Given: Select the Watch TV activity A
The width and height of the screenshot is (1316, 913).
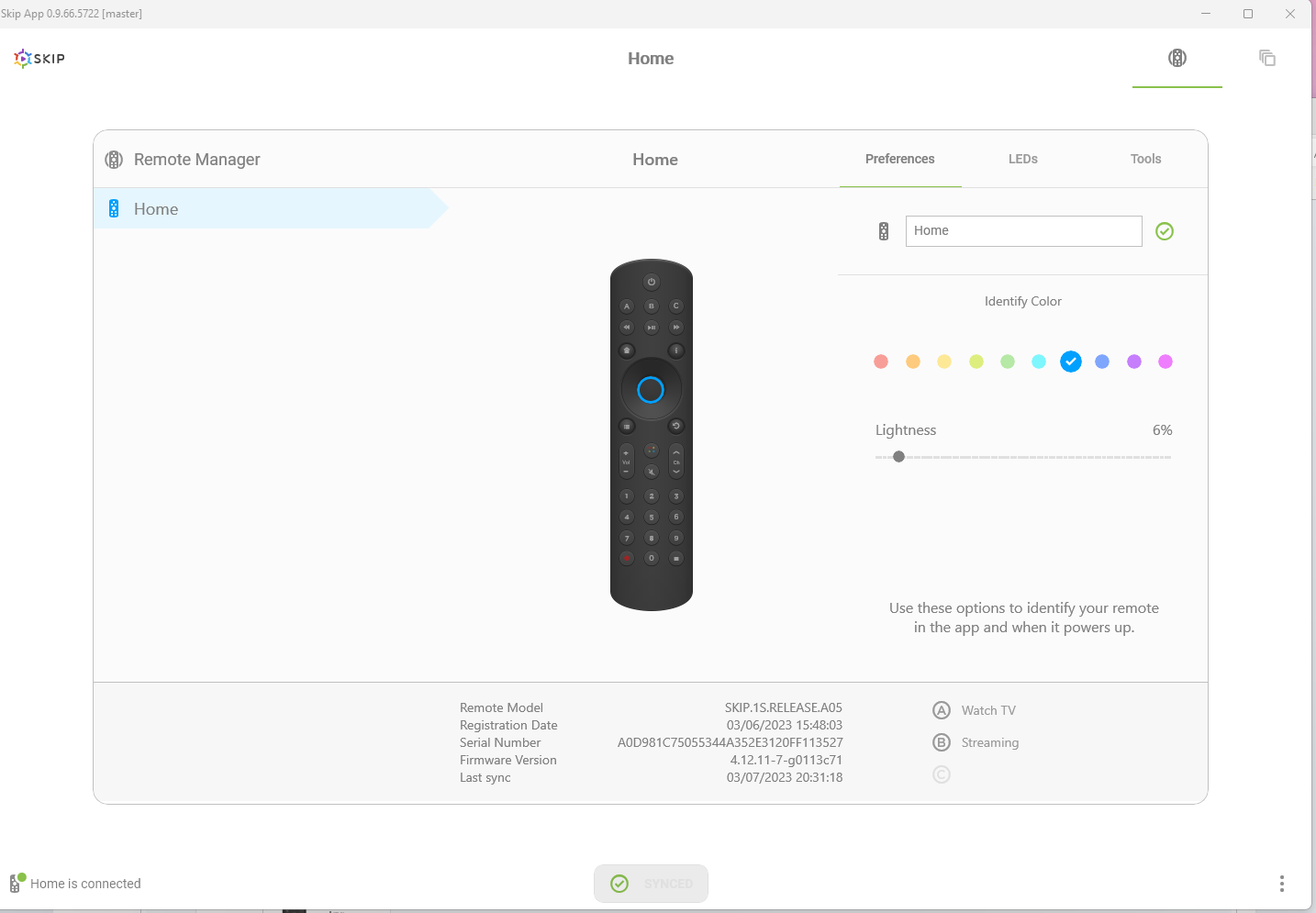Looking at the screenshot, I should click(975, 710).
